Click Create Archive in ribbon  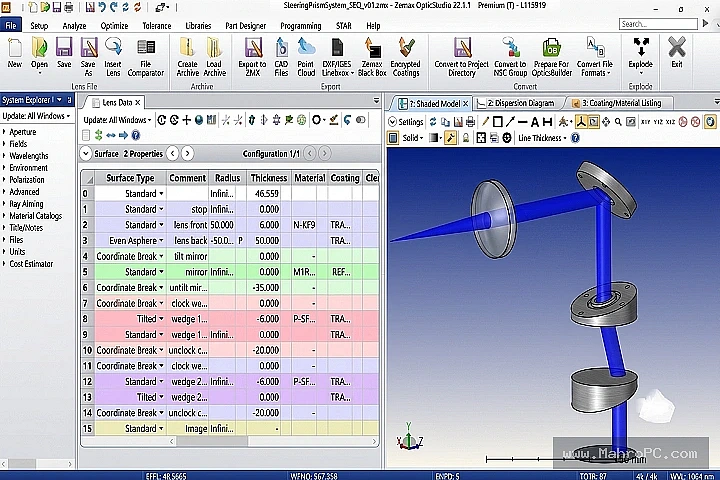pyautogui.click(x=188, y=57)
